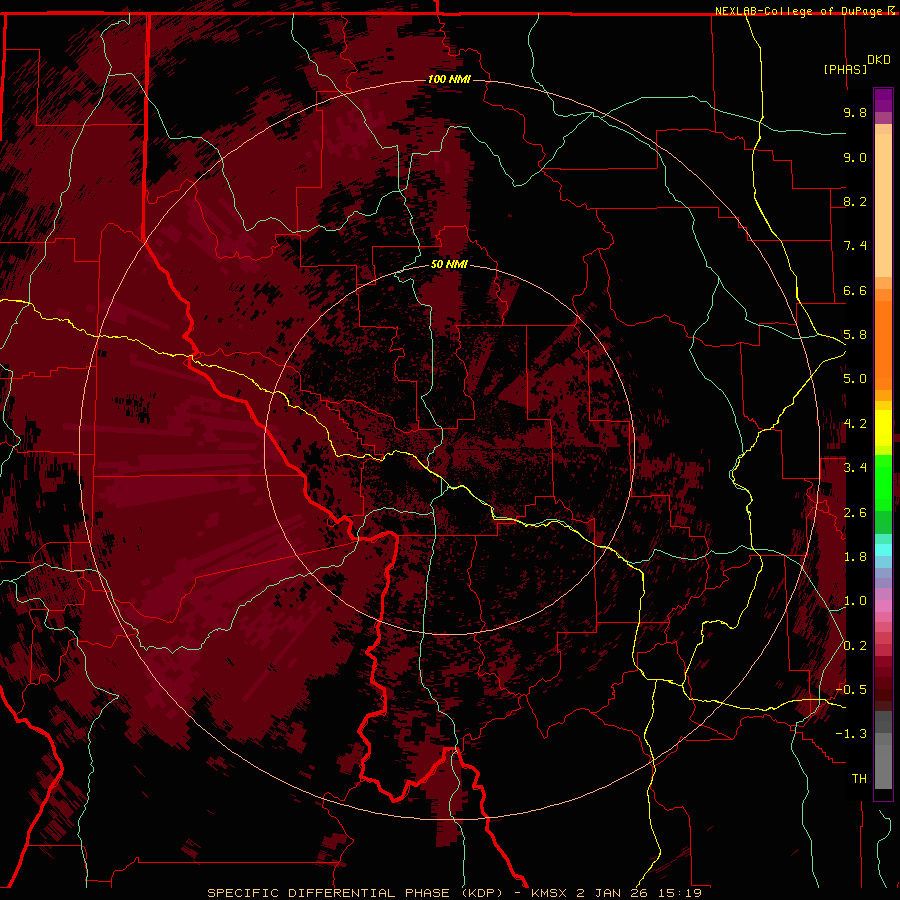Select the 1.8 scale value
Viewport: 900px width, 900px height.
(855, 557)
